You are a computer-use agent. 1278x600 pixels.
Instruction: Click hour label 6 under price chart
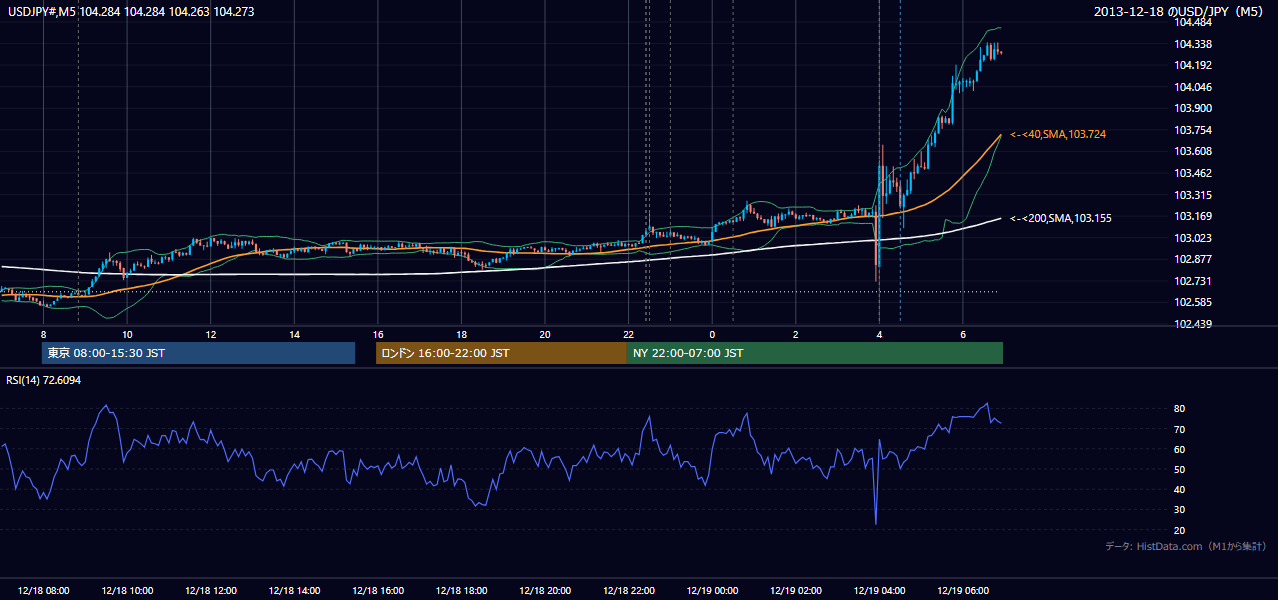click(962, 334)
